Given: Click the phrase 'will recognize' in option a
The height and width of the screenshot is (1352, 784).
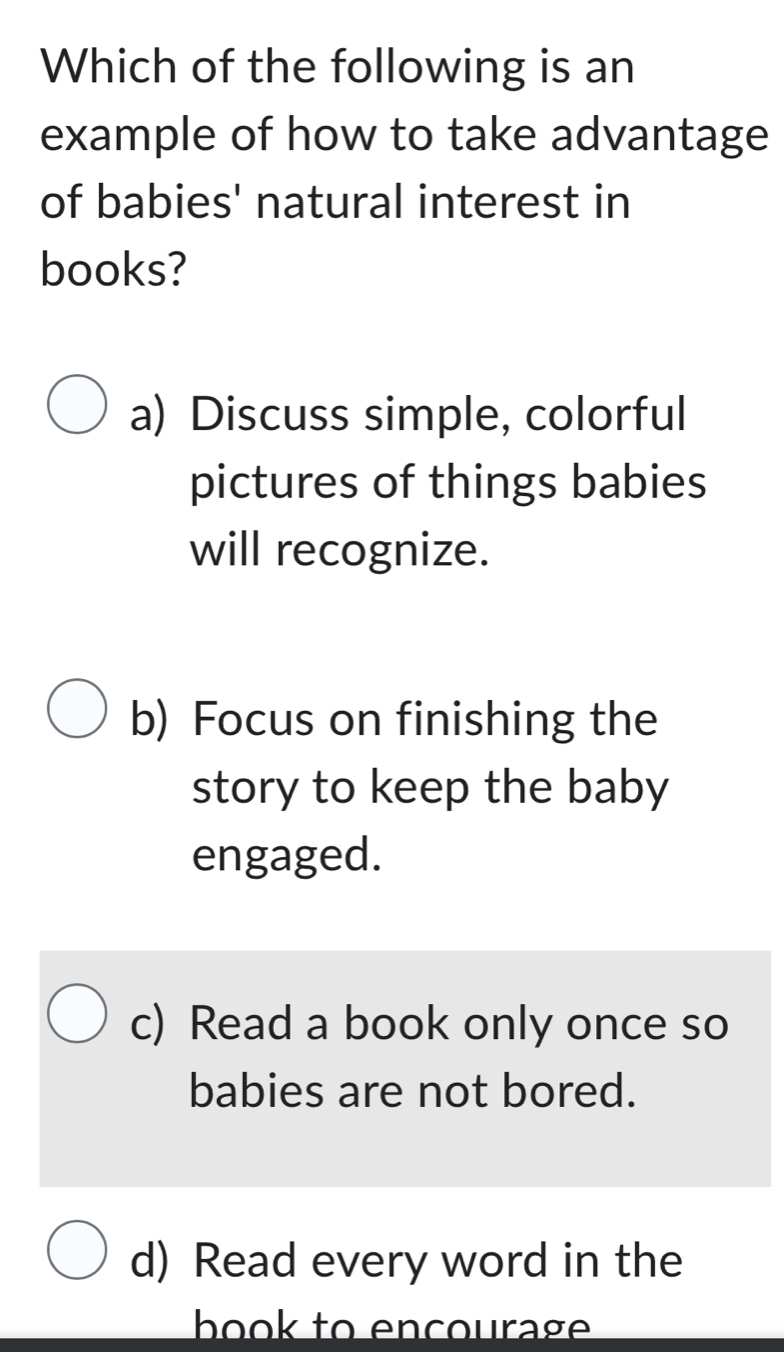Looking at the screenshot, I should click(337, 550).
